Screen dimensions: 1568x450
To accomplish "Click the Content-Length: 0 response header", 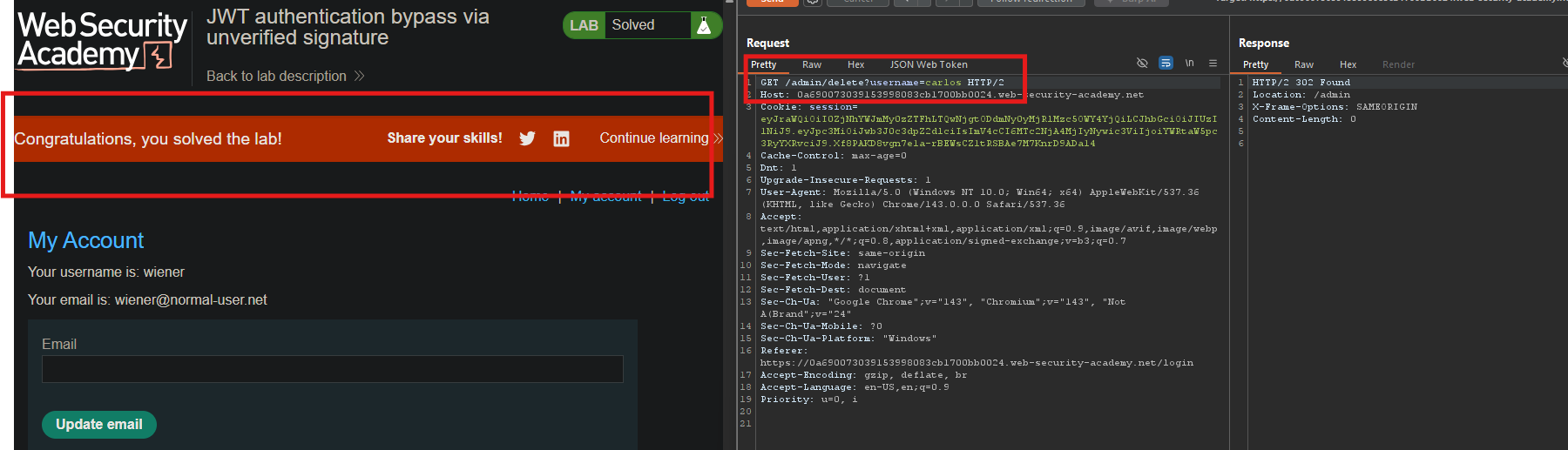I will (1304, 119).
